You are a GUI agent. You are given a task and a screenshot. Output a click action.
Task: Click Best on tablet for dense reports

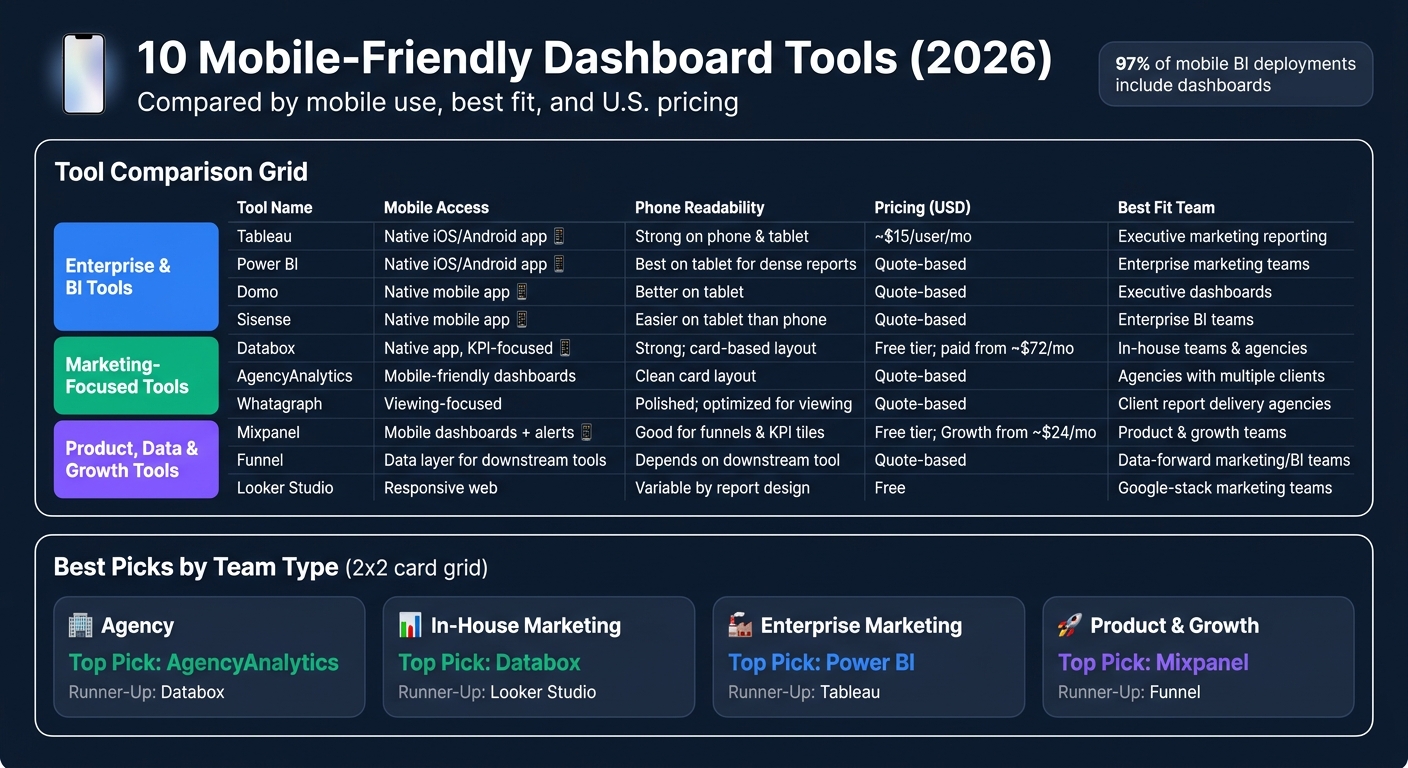[746, 265]
